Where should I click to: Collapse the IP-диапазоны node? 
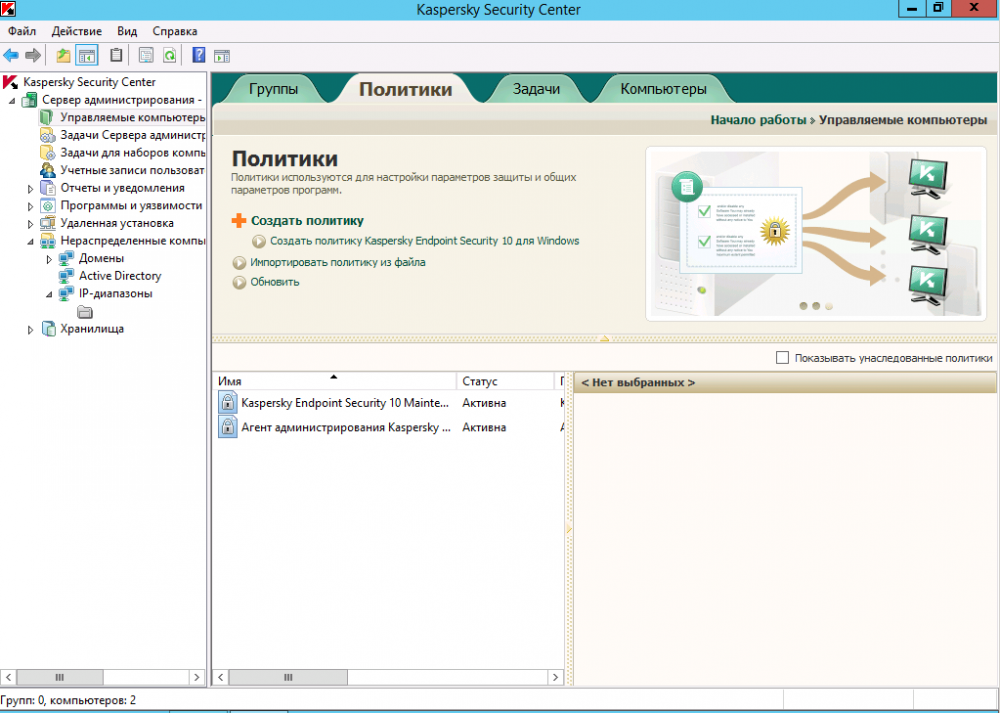point(49,295)
